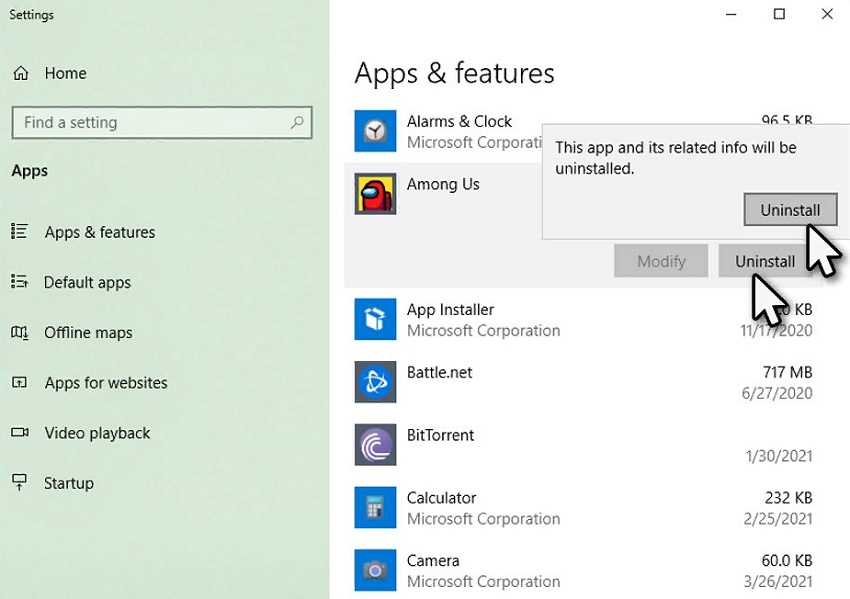Click the 2/25/2021 date for Calculator
This screenshot has height=599, width=850.
(x=778, y=519)
